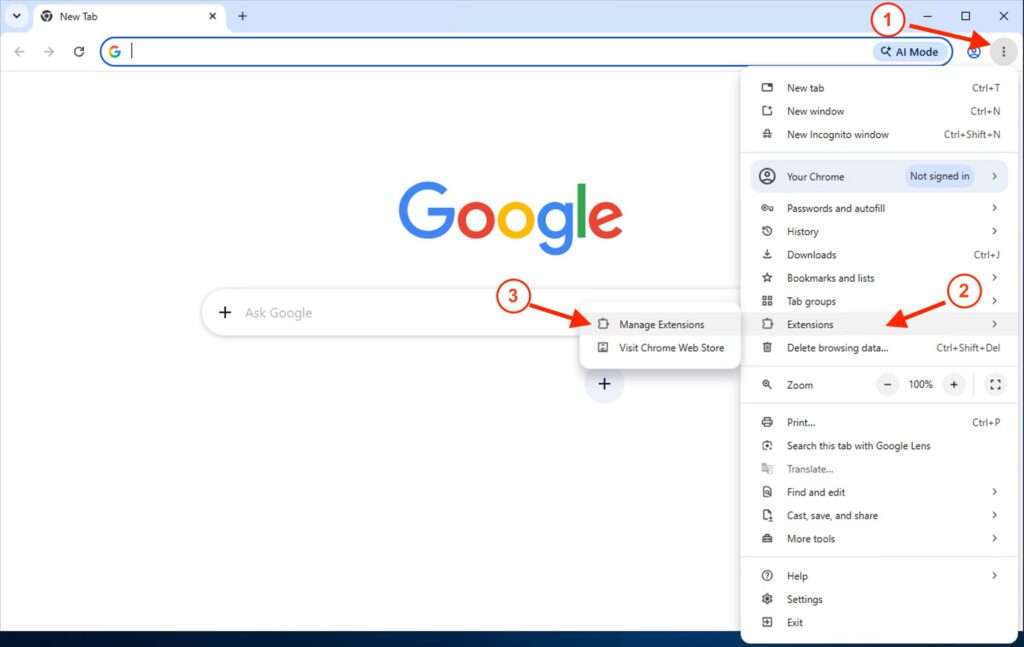The height and width of the screenshot is (647, 1024).
Task: Increase zoom with plus button
Action: 954,385
